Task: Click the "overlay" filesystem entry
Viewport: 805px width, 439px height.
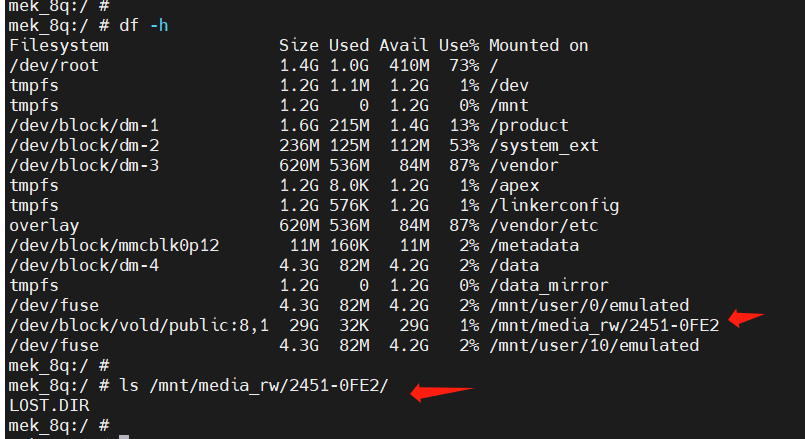Action: [x=44, y=226]
